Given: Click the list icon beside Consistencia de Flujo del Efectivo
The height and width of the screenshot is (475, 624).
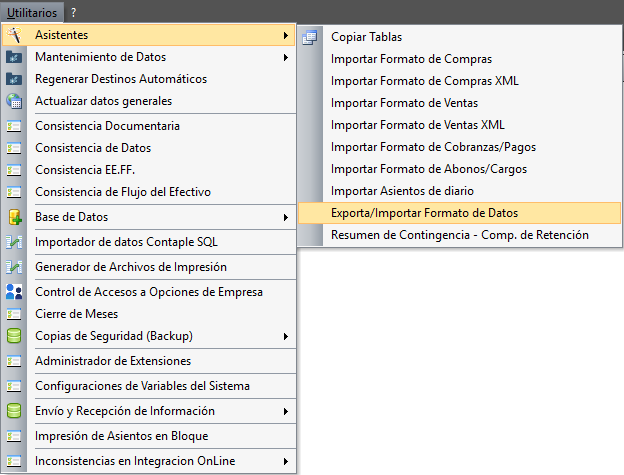Looking at the screenshot, I should (x=14, y=192).
